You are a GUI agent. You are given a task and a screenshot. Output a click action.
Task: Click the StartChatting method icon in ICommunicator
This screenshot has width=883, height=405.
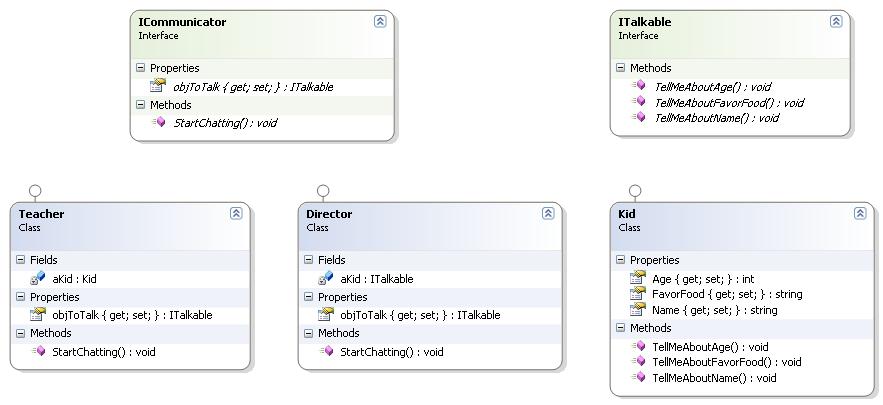[x=159, y=122]
